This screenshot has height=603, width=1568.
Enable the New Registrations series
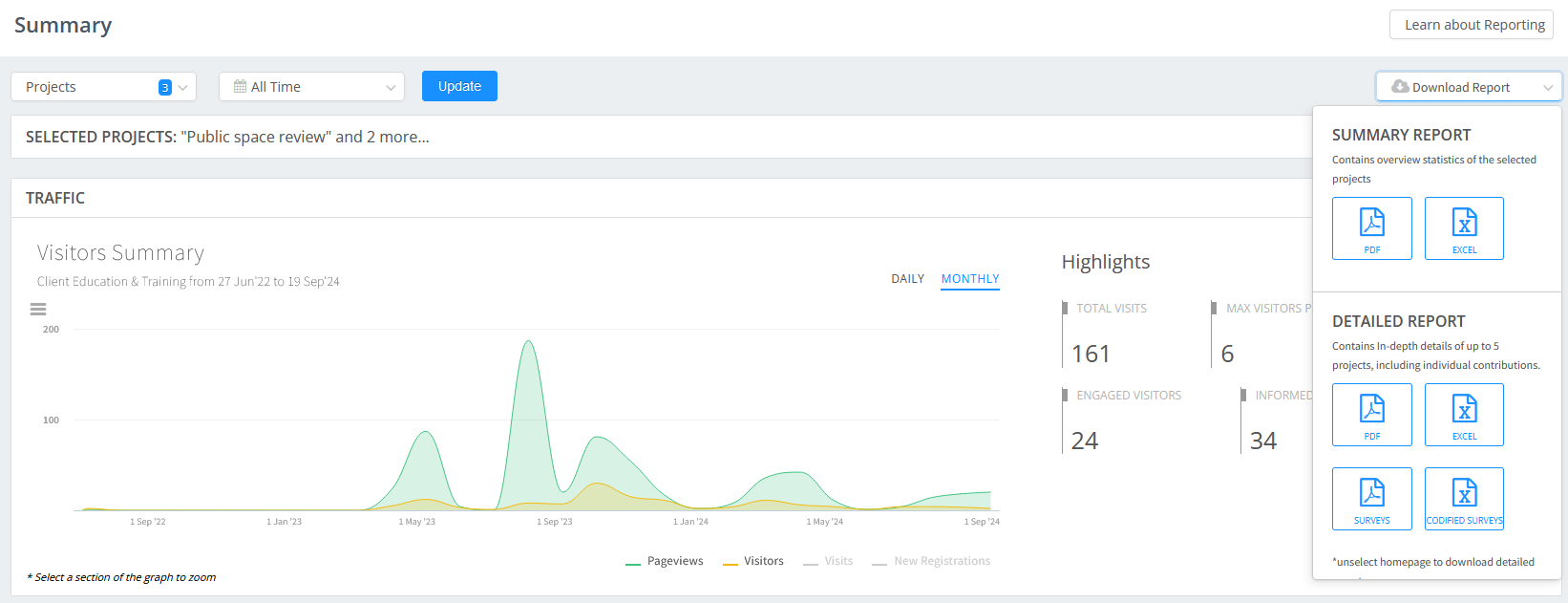point(931,561)
